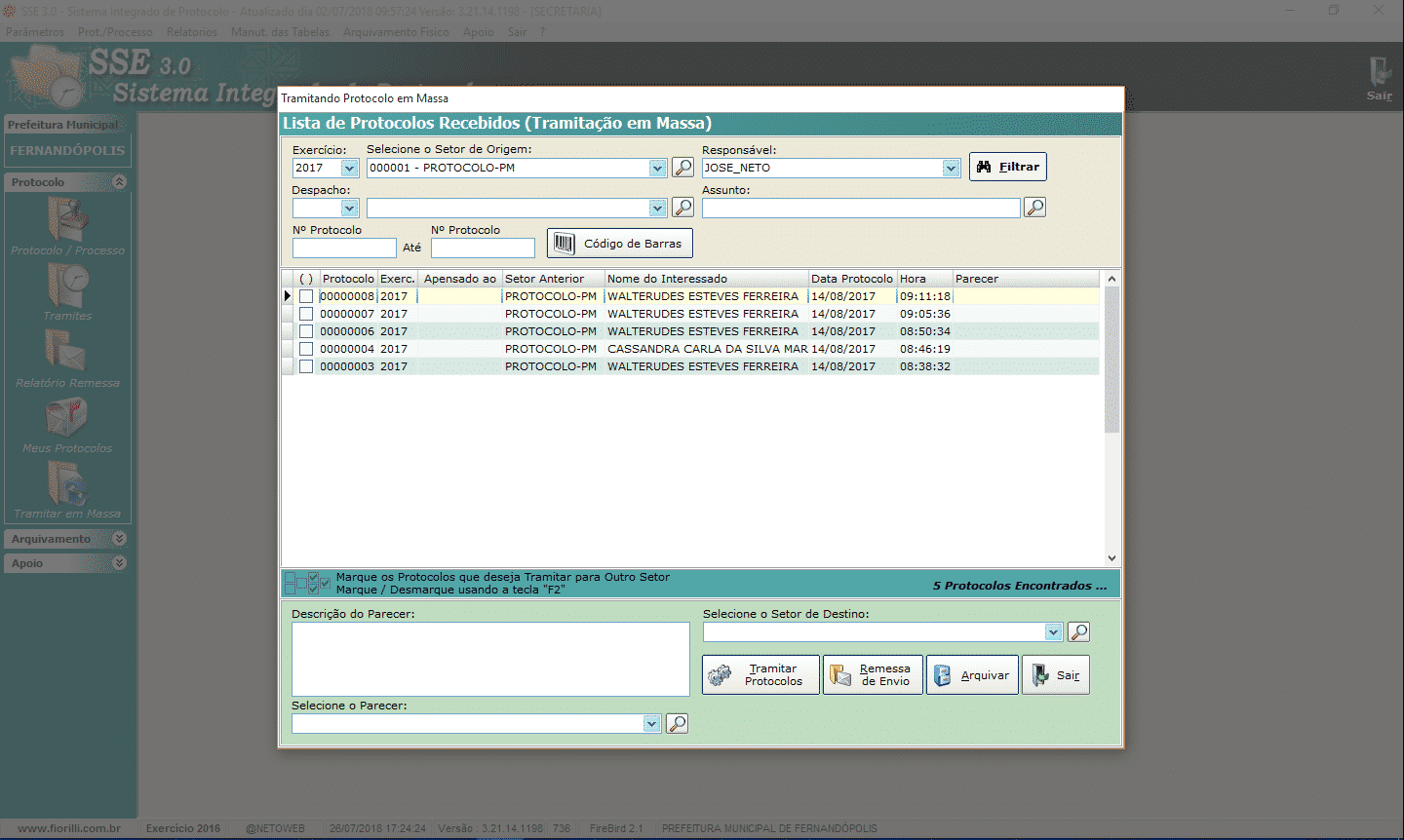The width and height of the screenshot is (1404, 840).
Task: Open the Responsável dropdown list
Action: [951, 169]
